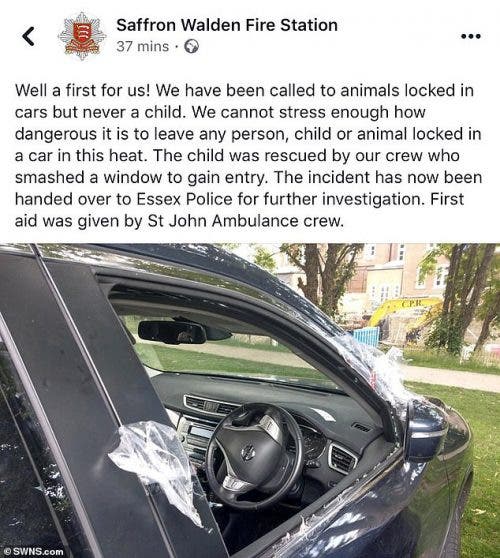Open the 37 mins timestamp link
The width and height of the screenshot is (500, 558).
[142, 47]
